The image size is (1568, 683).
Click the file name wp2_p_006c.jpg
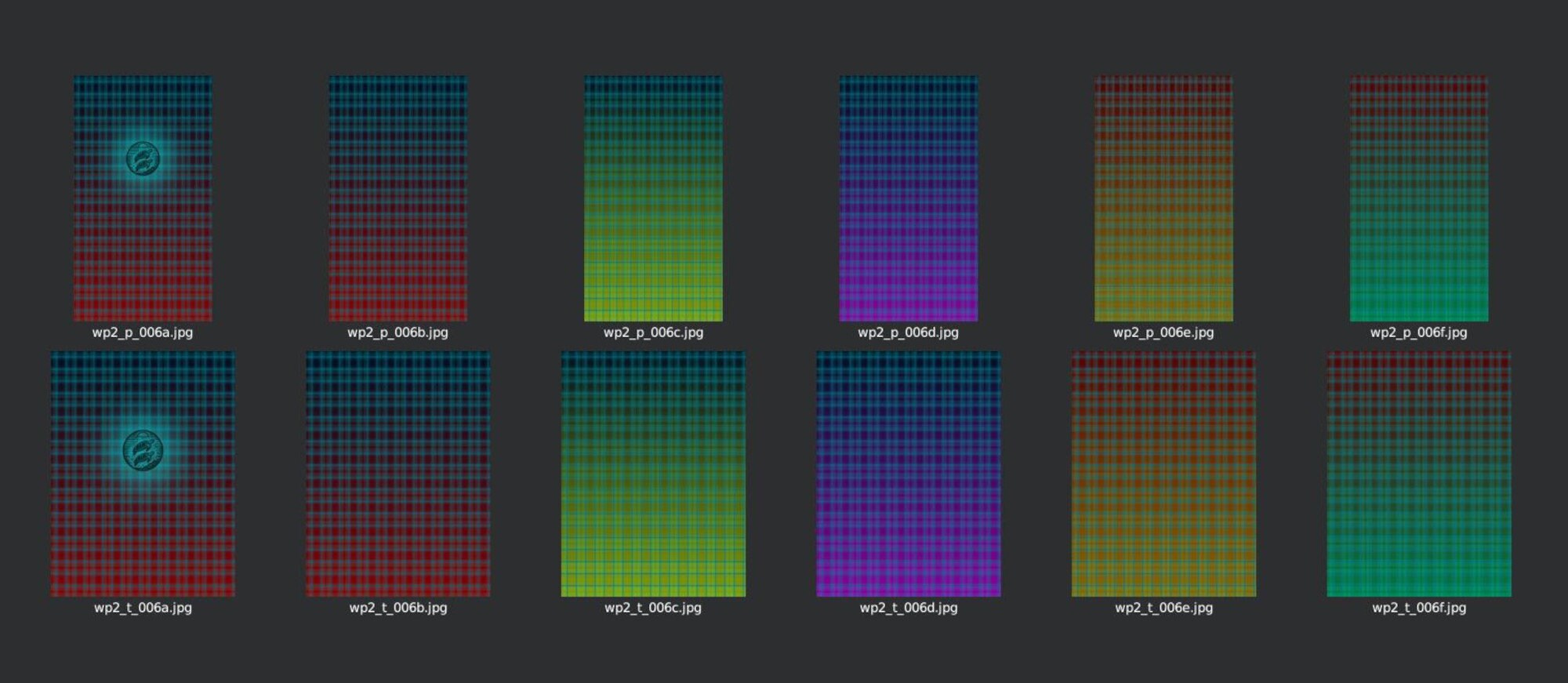pyautogui.click(x=653, y=332)
